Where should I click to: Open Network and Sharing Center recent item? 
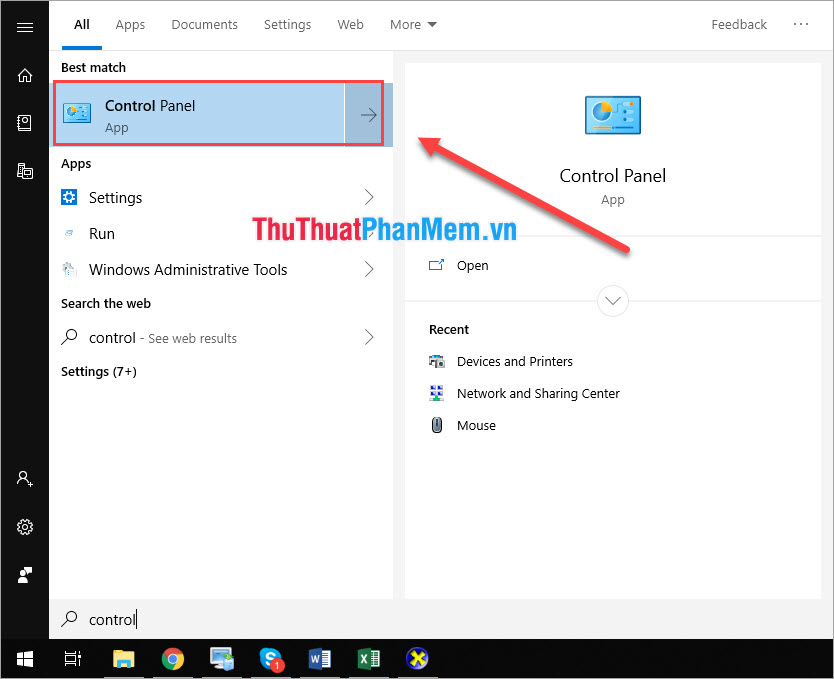tap(537, 394)
